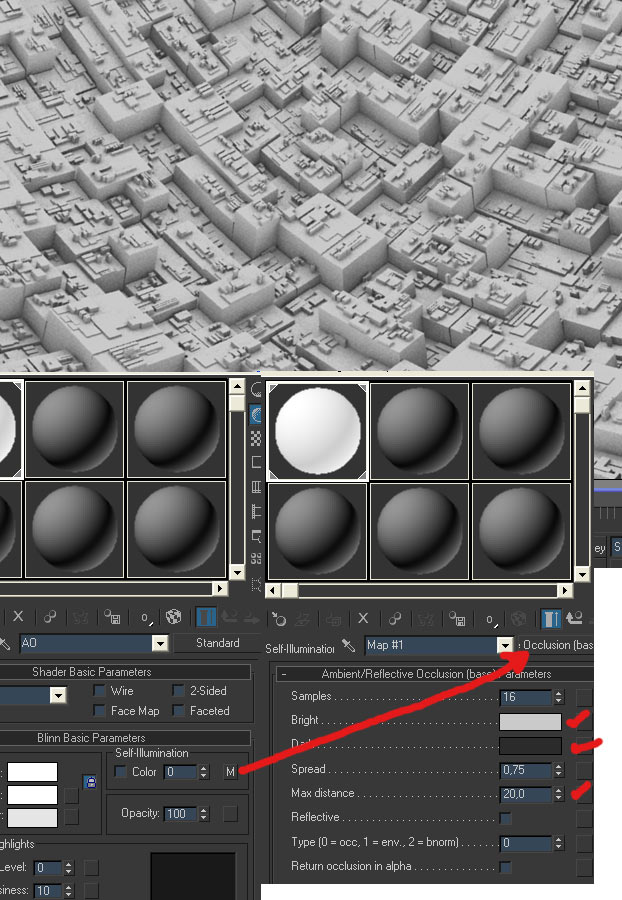Click the Occlusion map type button
The image size is (622, 900).
555,645
